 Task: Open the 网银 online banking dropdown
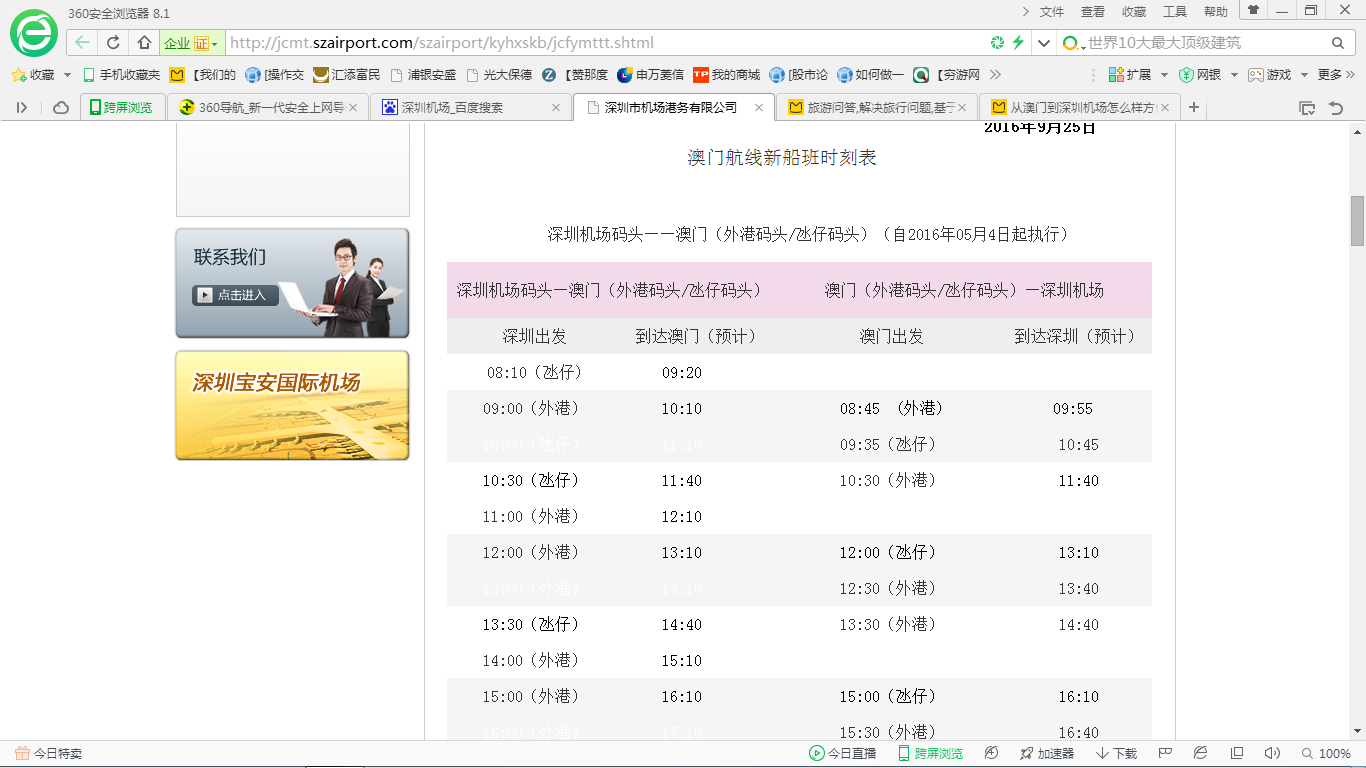click(x=1209, y=75)
